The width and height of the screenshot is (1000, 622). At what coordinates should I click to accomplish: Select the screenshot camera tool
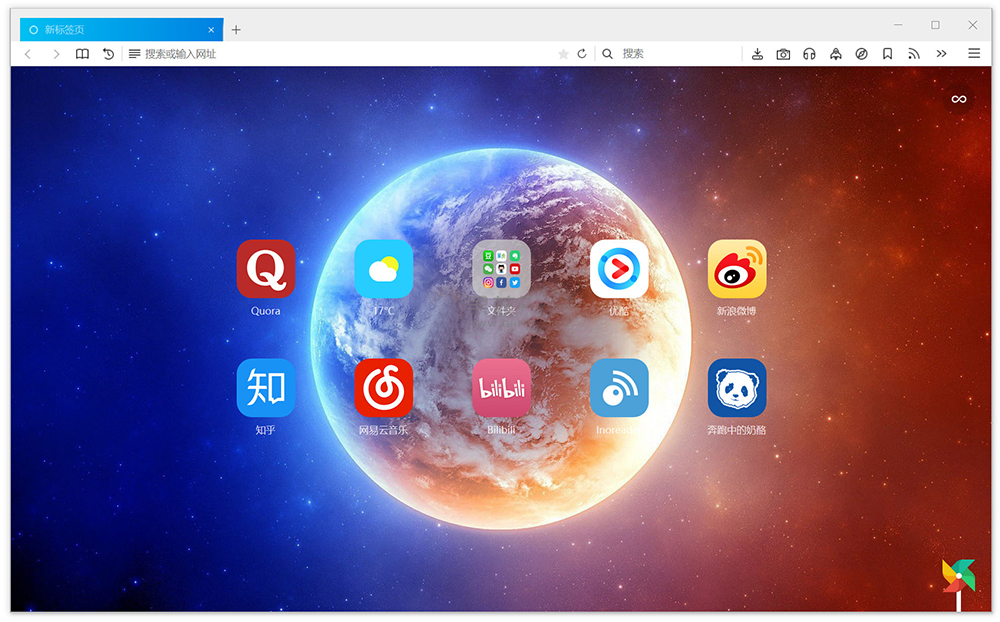(784, 54)
